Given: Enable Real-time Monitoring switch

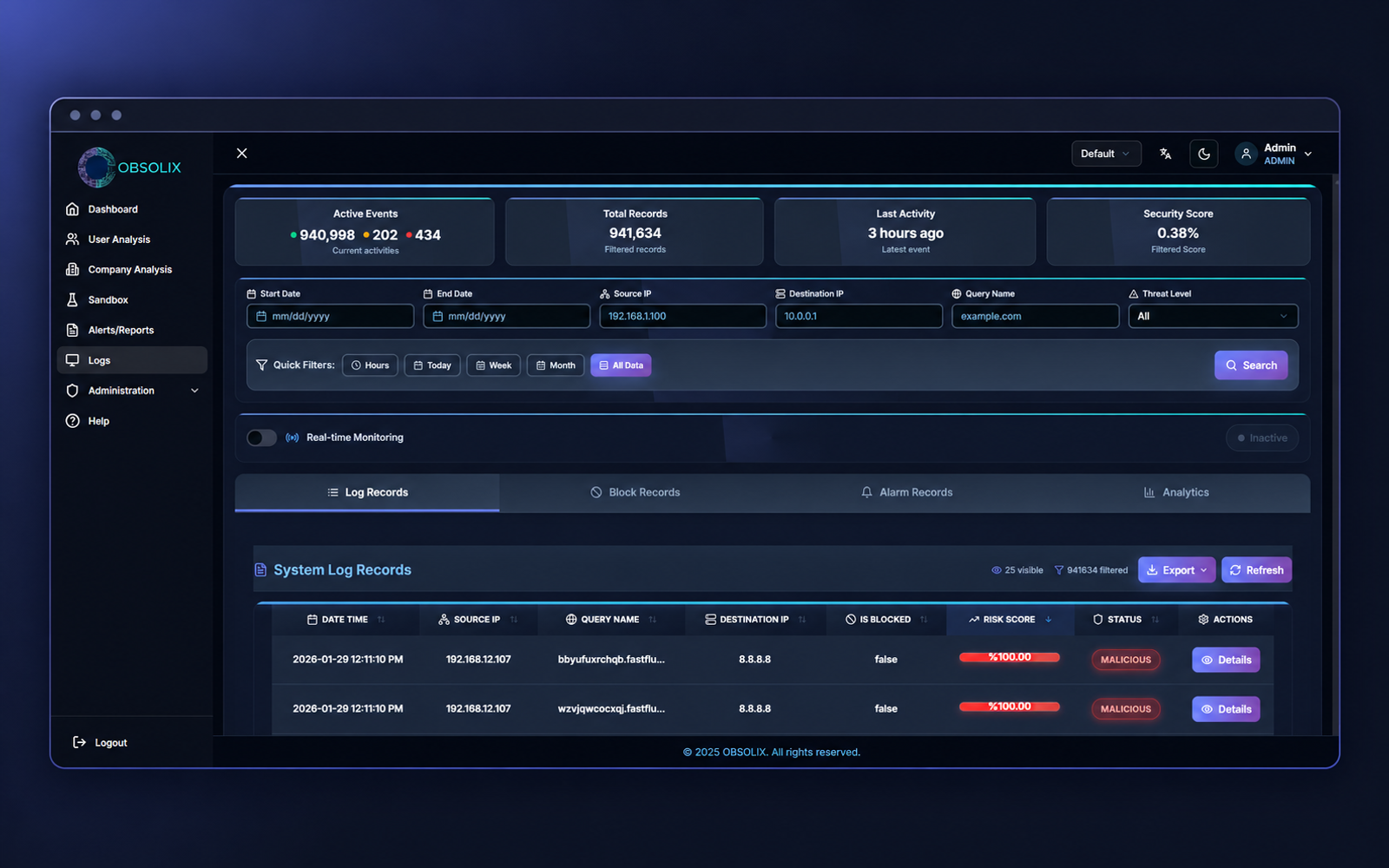Looking at the screenshot, I should point(261,437).
